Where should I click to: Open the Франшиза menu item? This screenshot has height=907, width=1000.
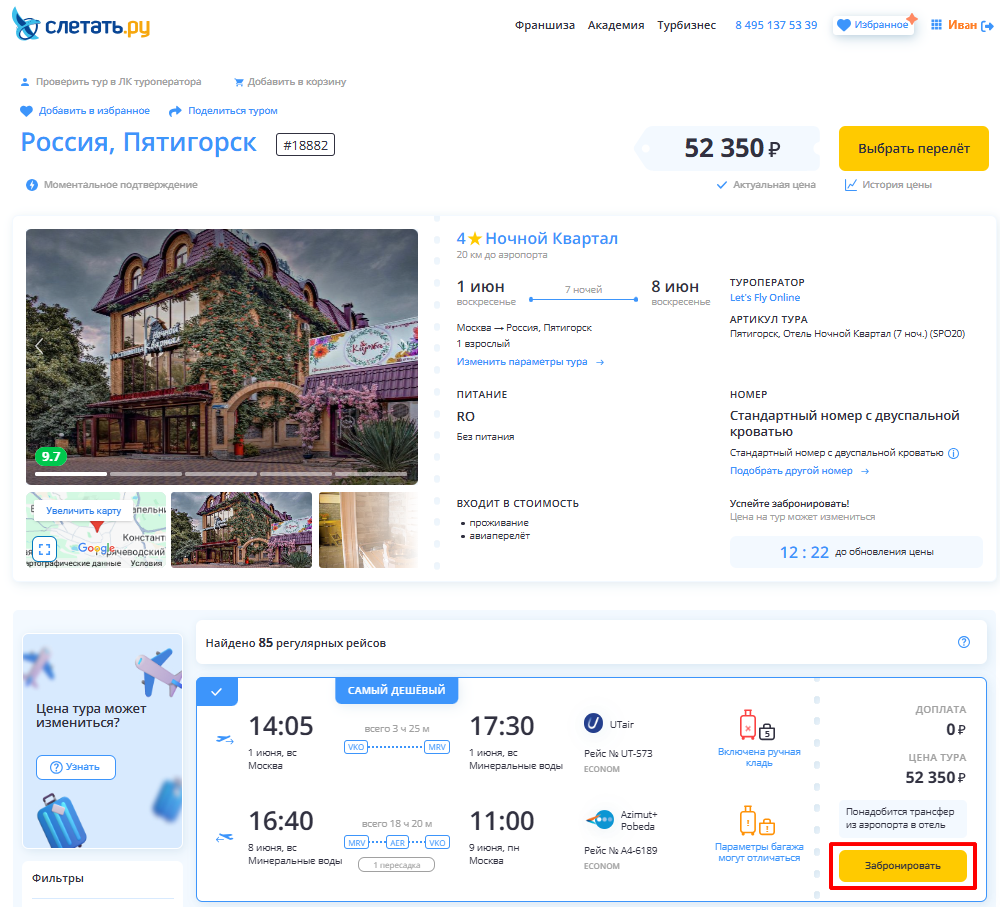coord(545,25)
